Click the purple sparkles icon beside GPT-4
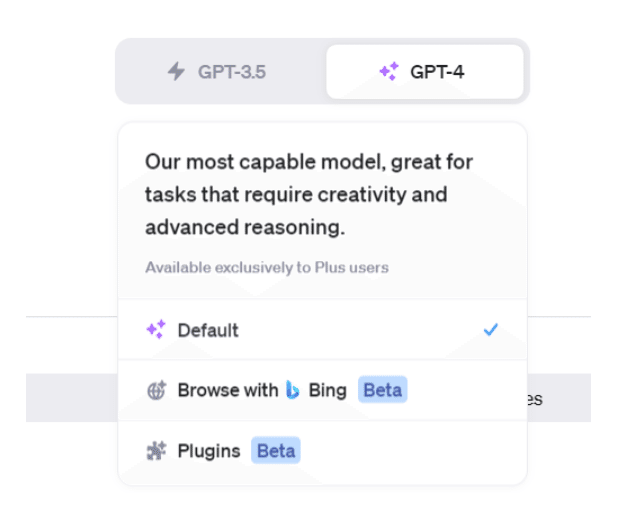Image resolution: width=629 pixels, height=508 pixels. (x=389, y=71)
